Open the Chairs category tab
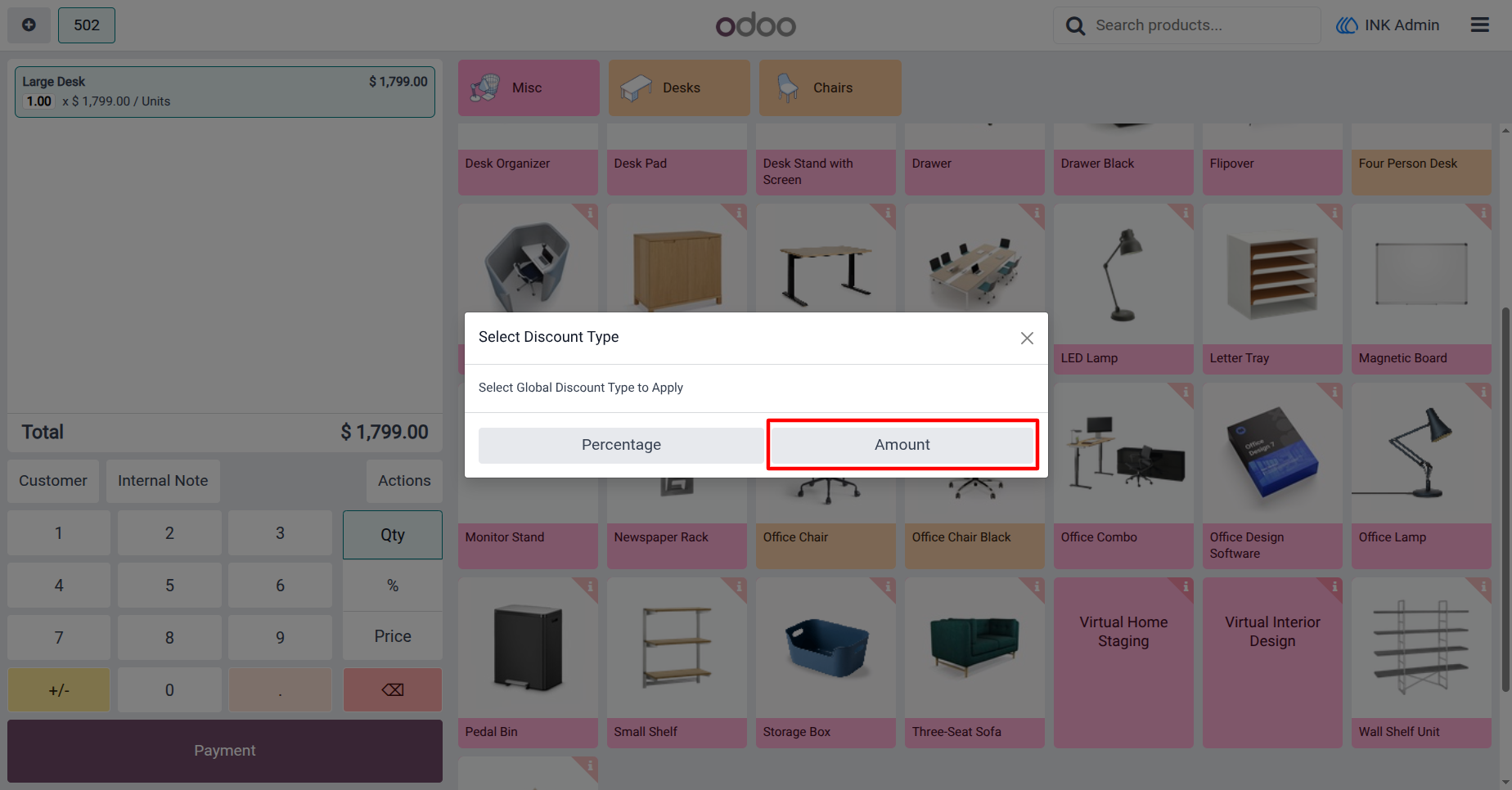 [x=830, y=88]
